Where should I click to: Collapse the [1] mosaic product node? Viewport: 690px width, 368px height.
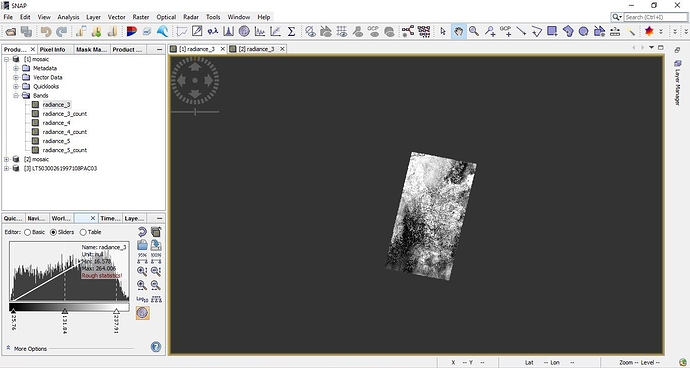tap(7, 59)
